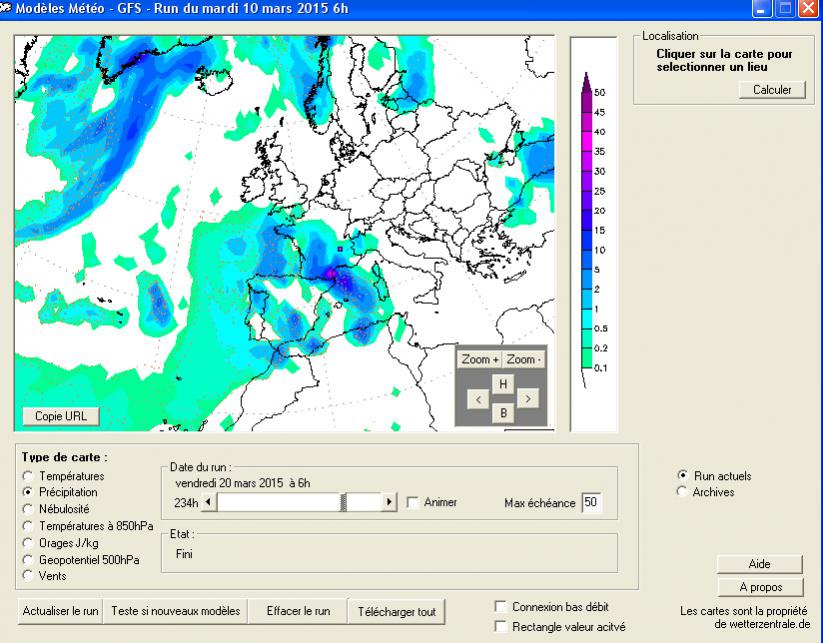Click the Copie URL button

click(60, 416)
